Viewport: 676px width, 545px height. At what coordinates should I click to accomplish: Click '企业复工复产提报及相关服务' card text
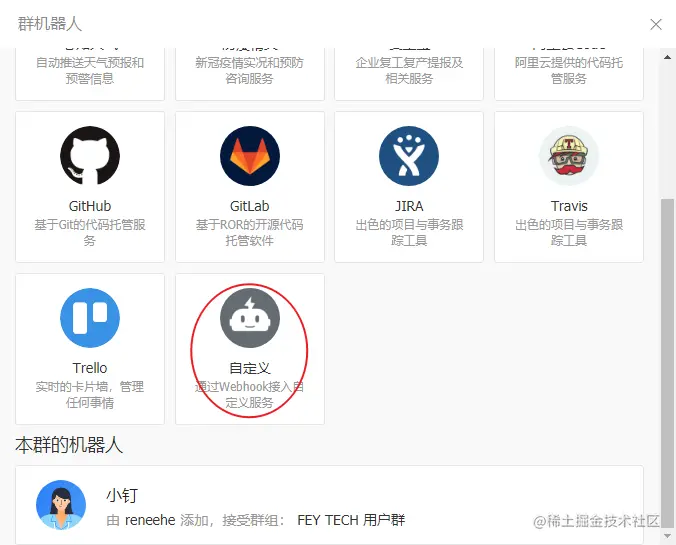point(409,70)
